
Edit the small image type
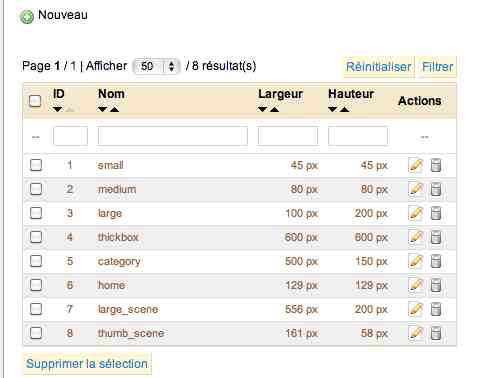(x=416, y=165)
